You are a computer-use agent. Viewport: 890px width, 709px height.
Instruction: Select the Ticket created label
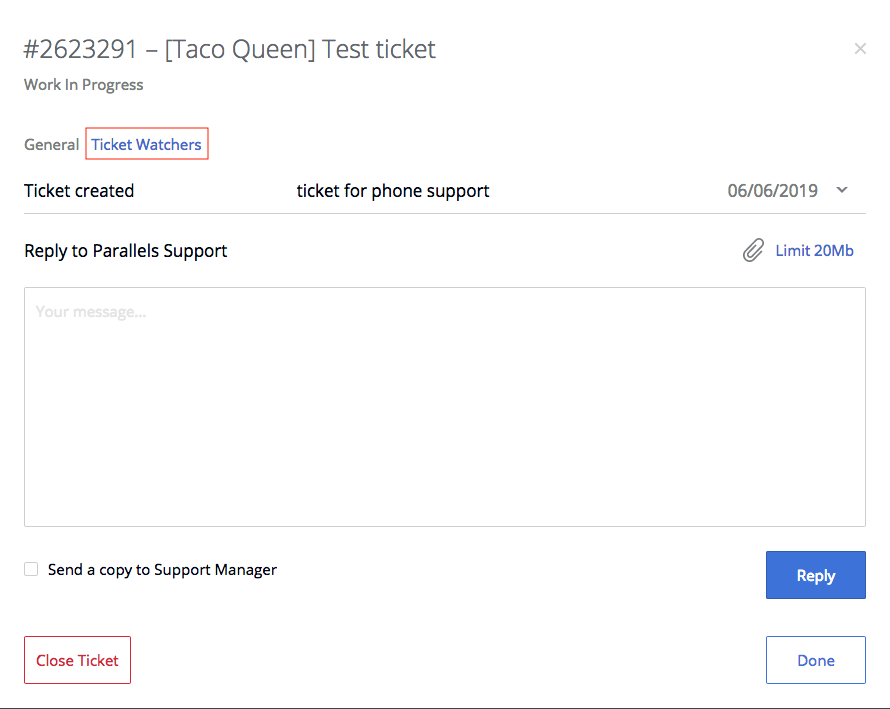[x=79, y=191]
